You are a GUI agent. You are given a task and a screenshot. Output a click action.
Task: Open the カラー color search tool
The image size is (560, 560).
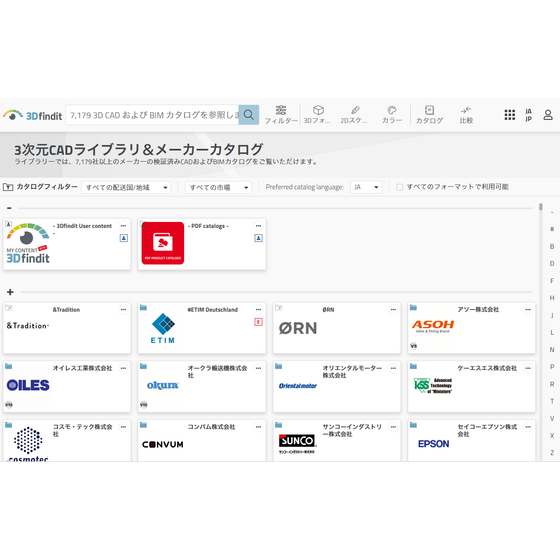click(x=392, y=115)
